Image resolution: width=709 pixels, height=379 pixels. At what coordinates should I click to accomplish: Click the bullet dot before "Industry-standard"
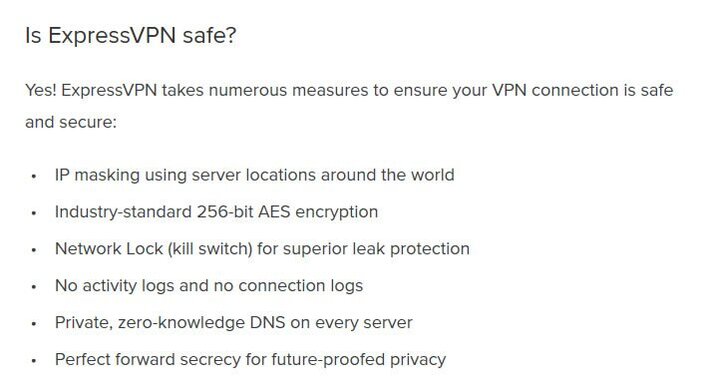click(x=34, y=213)
